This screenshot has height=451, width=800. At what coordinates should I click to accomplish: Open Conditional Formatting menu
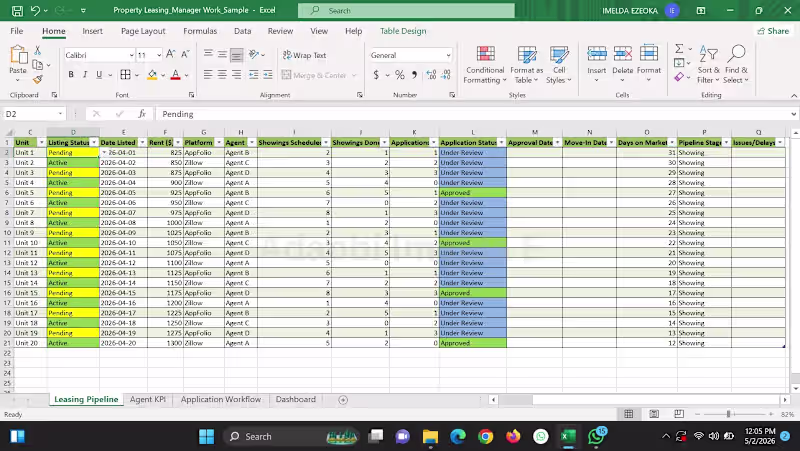pyautogui.click(x=485, y=65)
